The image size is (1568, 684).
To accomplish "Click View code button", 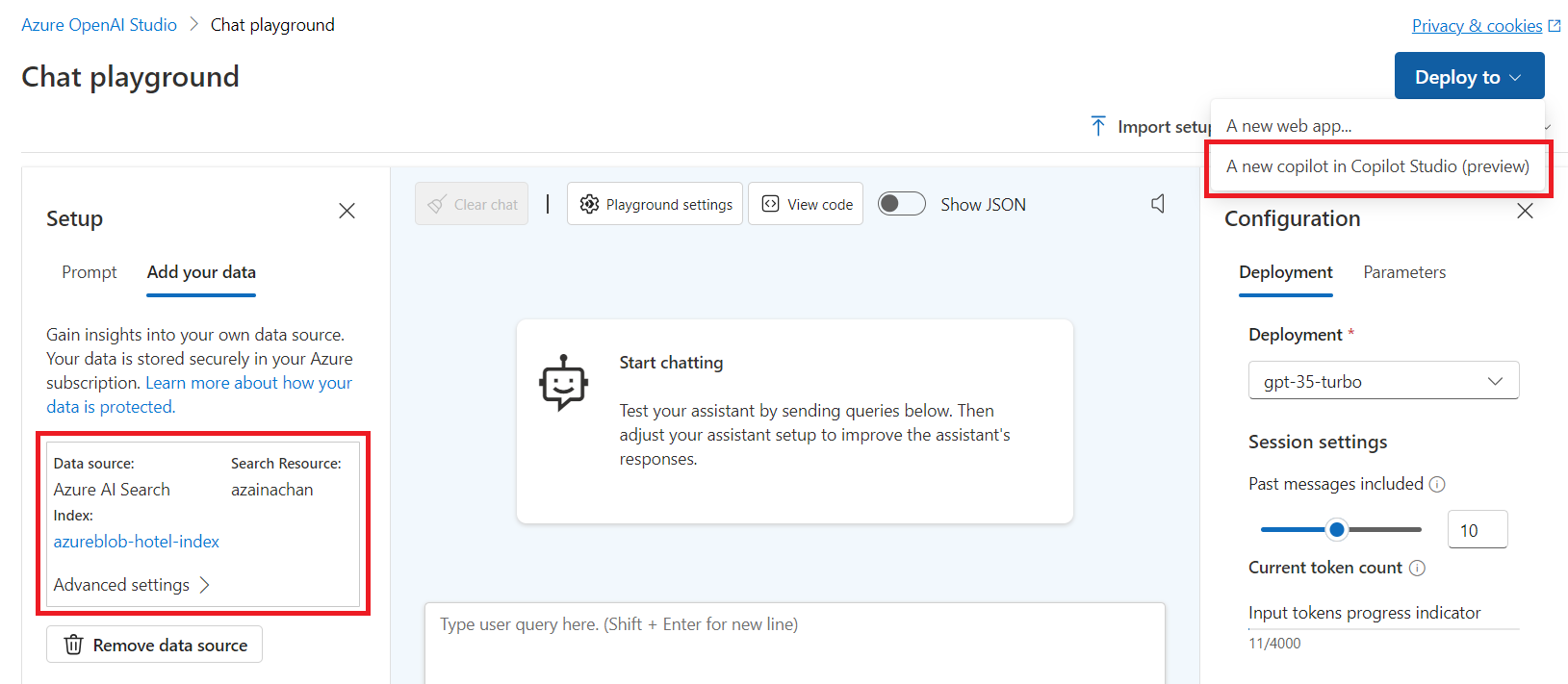I will [x=806, y=204].
